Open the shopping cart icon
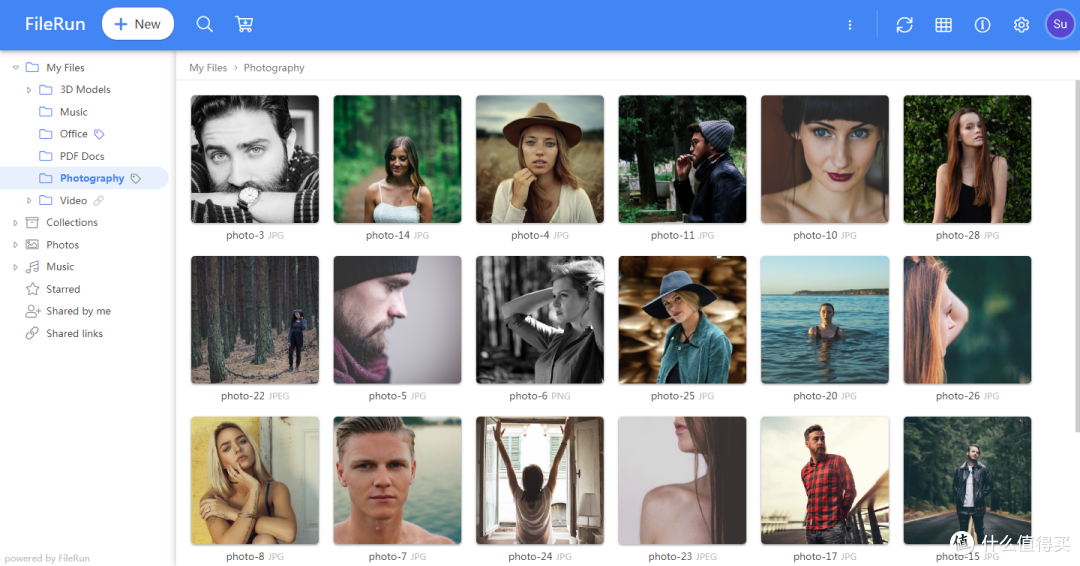The width and height of the screenshot is (1080, 566). (244, 24)
